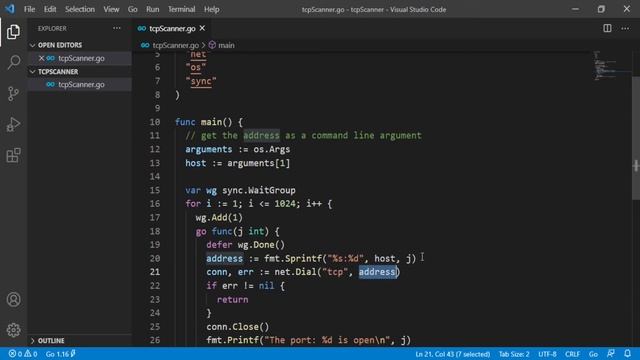This screenshot has height=360, width=640.
Task: Open the Edit menu
Action: tap(50, 9)
